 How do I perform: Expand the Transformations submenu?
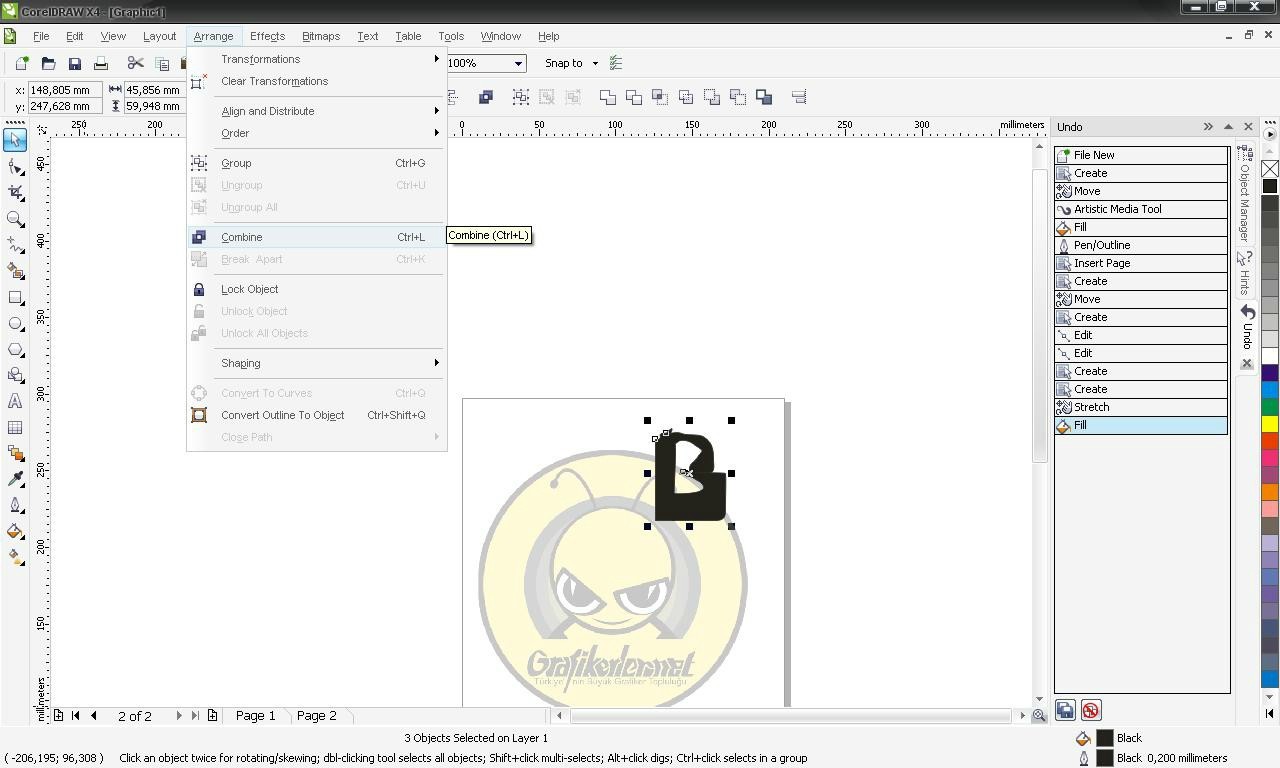tap(316, 59)
